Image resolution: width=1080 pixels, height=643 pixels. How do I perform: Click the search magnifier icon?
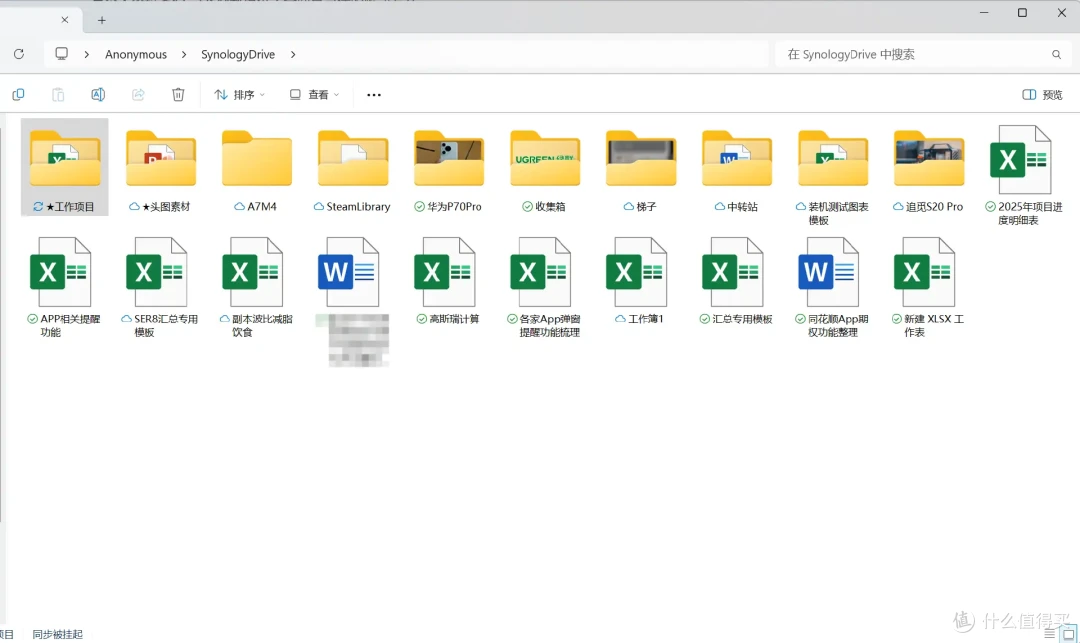1056,54
